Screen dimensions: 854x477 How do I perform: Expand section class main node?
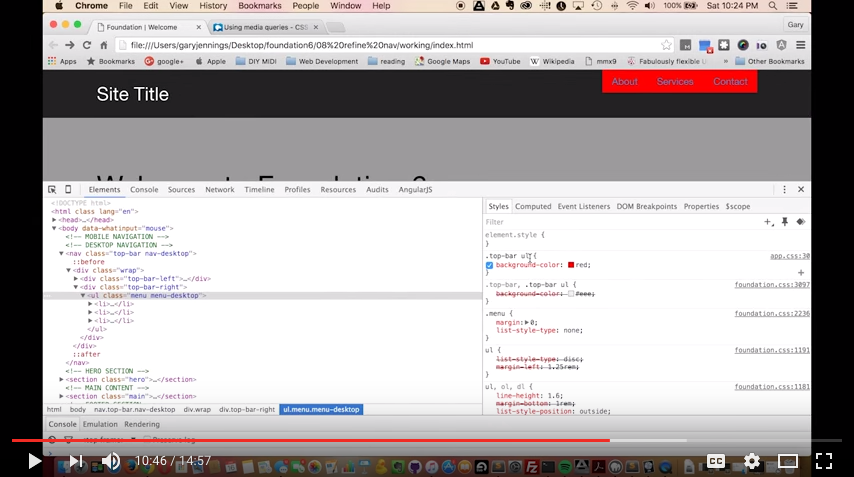61,396
